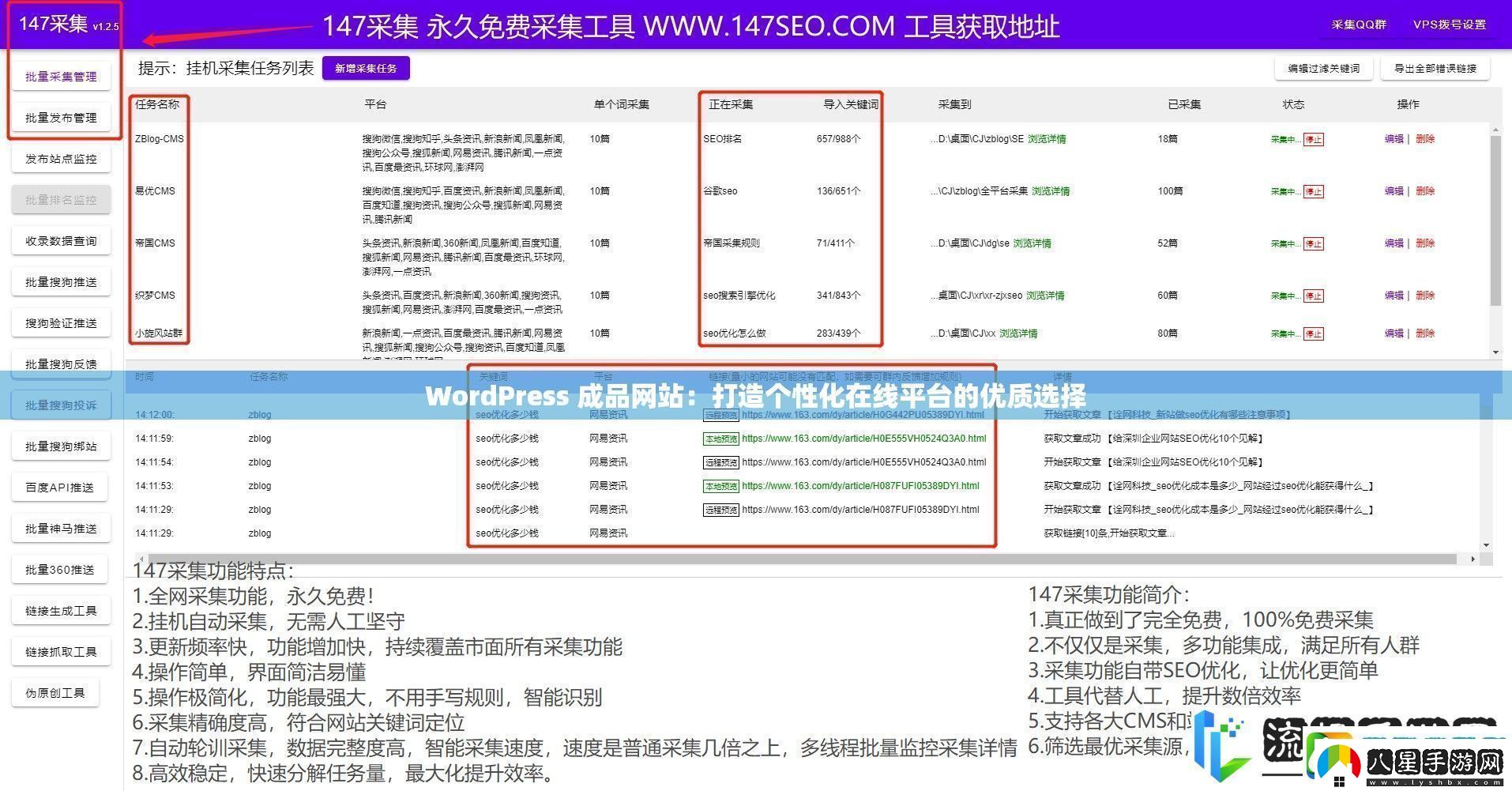1512x791 pixels.
Task: Open 批量搜狗推送 sidebar item
Action: tap(61, 282)
